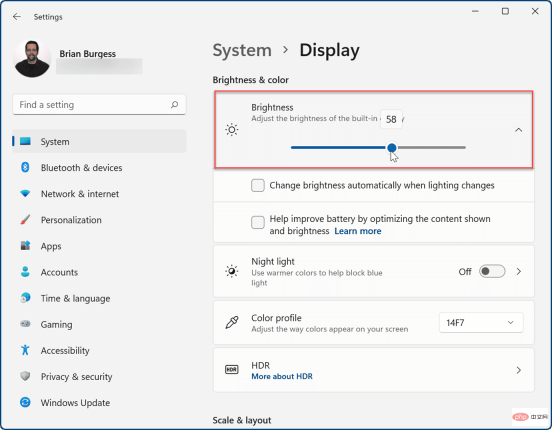The height and width of the screenshot is (430, 552).
Task: Click the Night light title text
Action: [273, 261]
